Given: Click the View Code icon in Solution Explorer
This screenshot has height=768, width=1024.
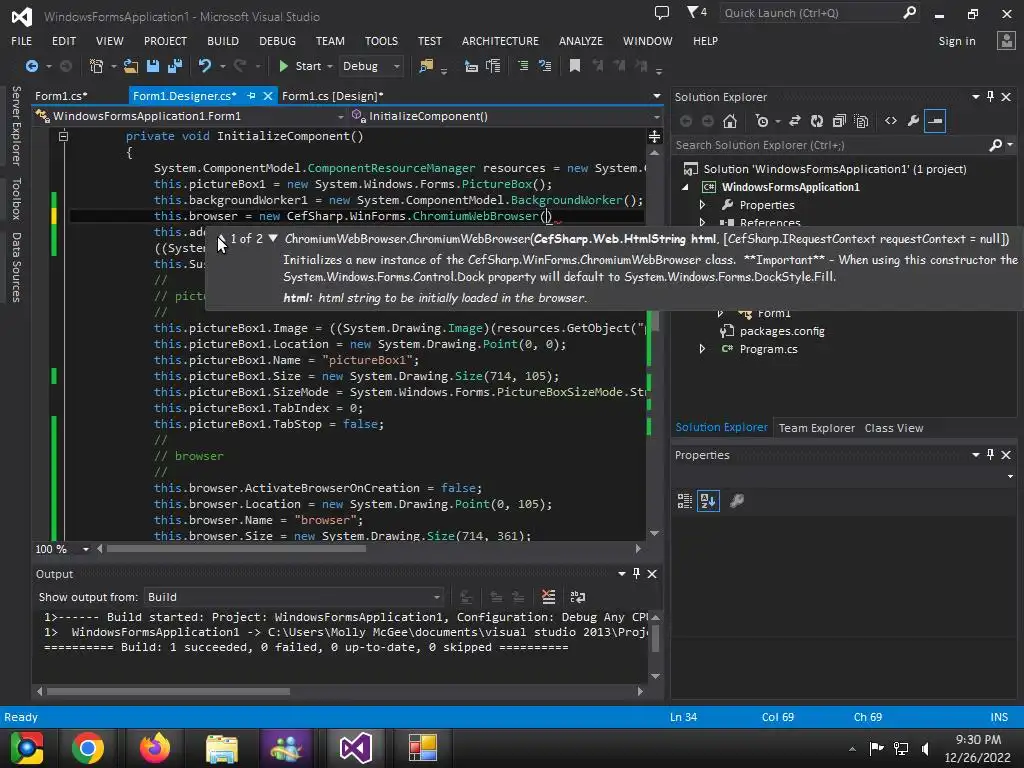Looking at the screenshot, I should [x=891, y=121].
